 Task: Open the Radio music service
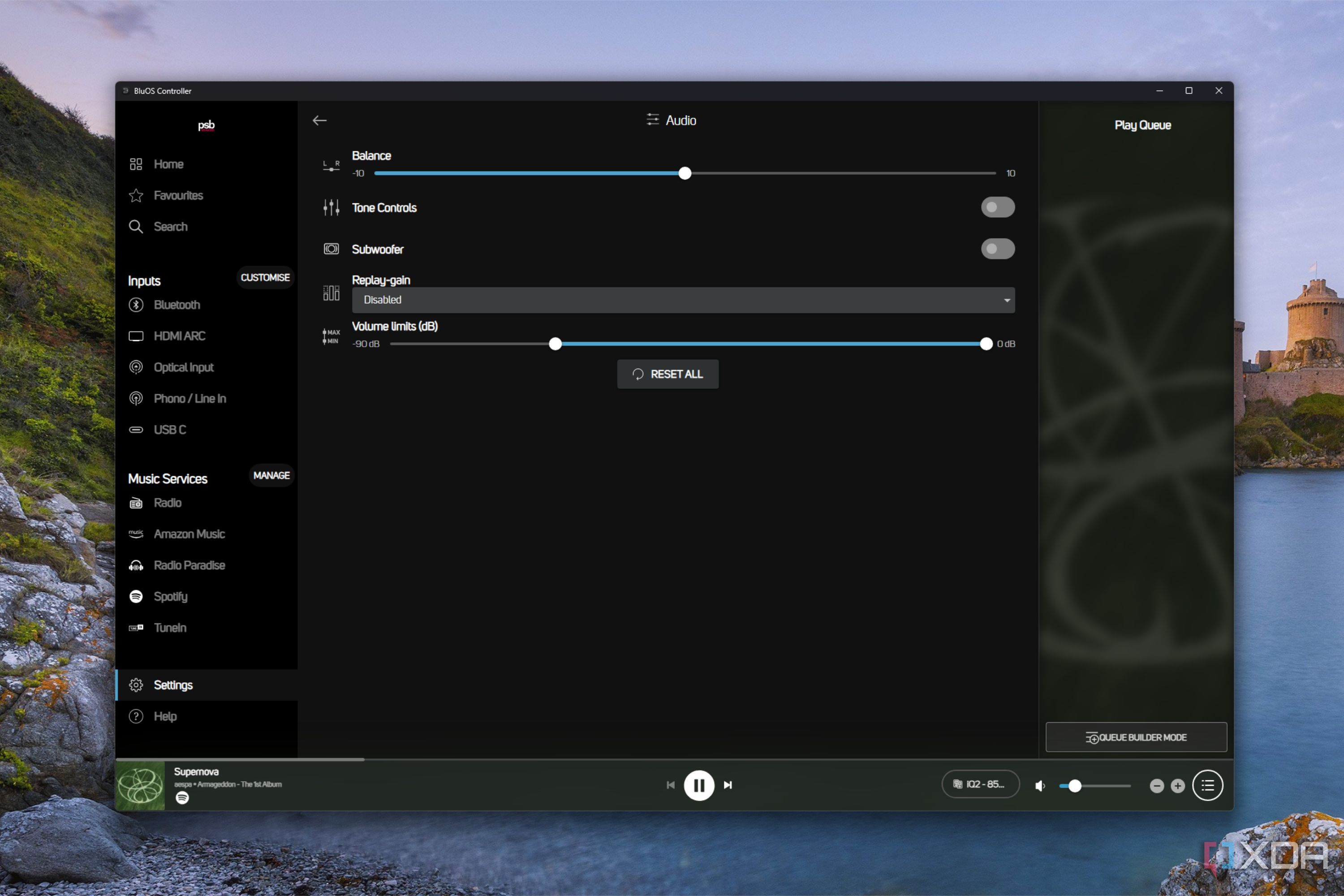point(206,503)
